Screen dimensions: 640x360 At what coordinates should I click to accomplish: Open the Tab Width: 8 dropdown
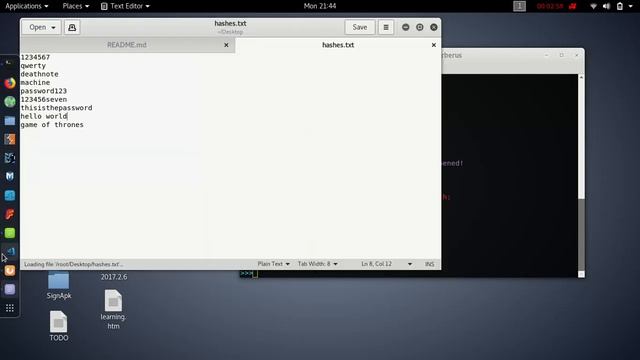[318, 264]
